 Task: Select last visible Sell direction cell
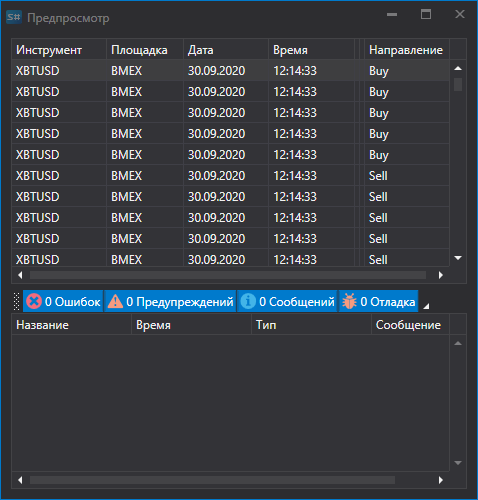(x=407, y=259)
